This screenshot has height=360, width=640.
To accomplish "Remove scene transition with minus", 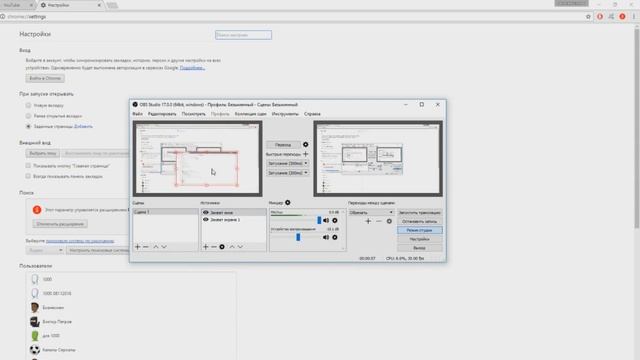I will 379,221.
